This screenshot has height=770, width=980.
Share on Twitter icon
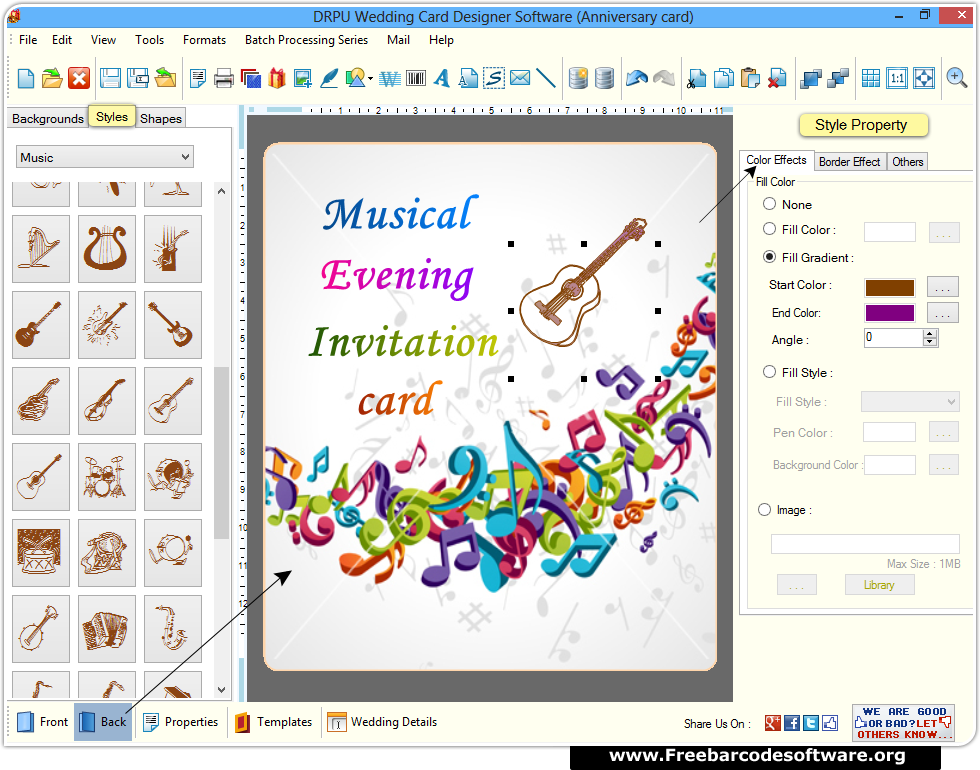click(x=811, y=723)
